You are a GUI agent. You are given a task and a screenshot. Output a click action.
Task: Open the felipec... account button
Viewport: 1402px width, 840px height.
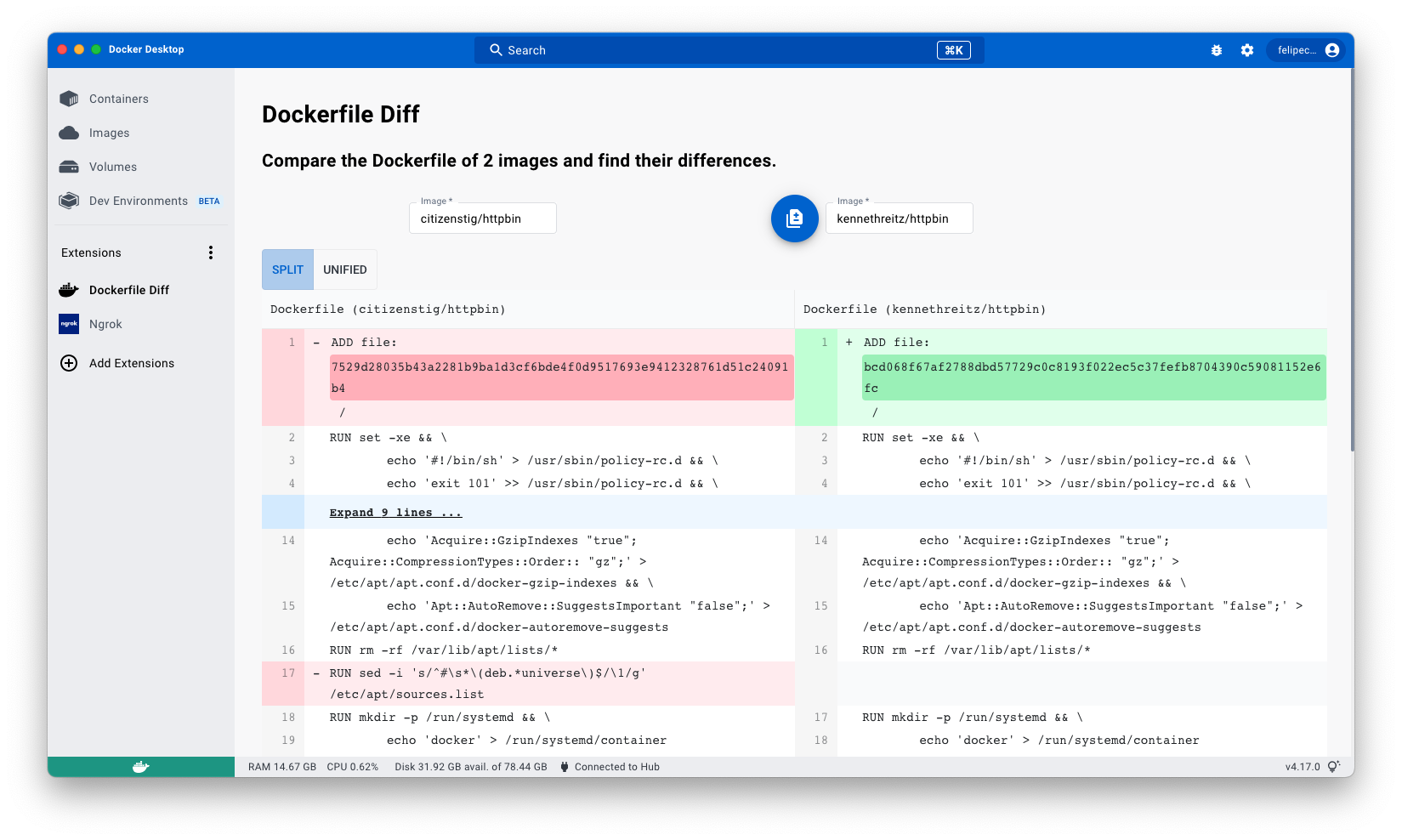pos(1305,50)
